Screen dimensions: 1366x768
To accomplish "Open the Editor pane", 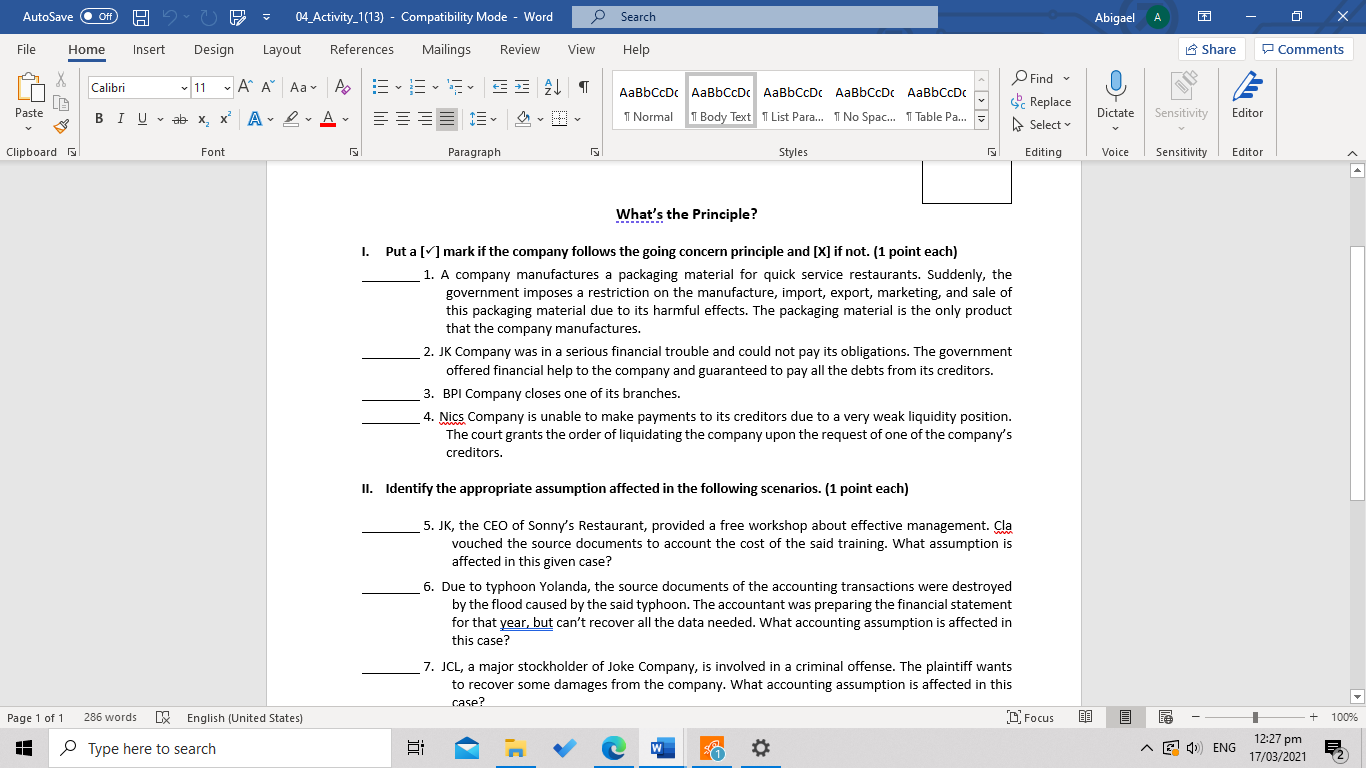I will click(1247, 95).
